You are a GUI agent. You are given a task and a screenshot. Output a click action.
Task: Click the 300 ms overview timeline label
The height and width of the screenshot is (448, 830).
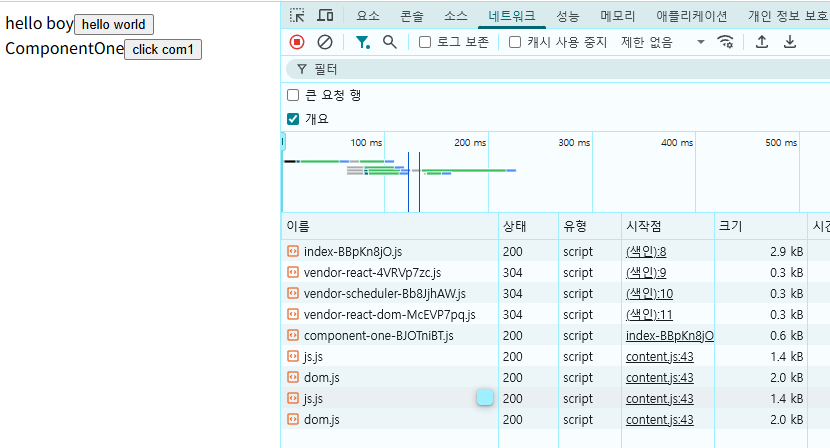pos(574,142)
